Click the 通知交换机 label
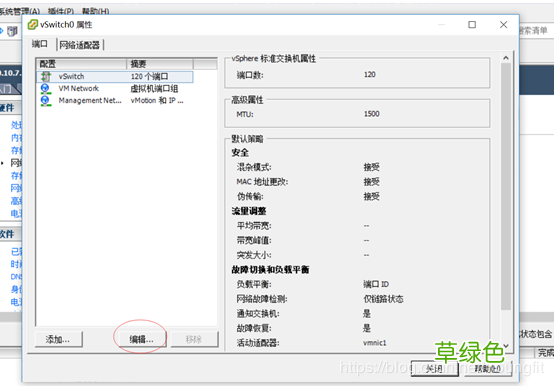This screenshot has width=554, height=386. point(258,314)
